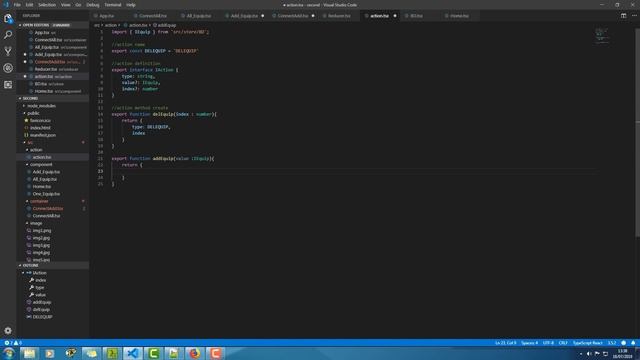Click the split editor icon
This screenshot has height=360, width=640.
pyautogui.click(x=623, y=16)
